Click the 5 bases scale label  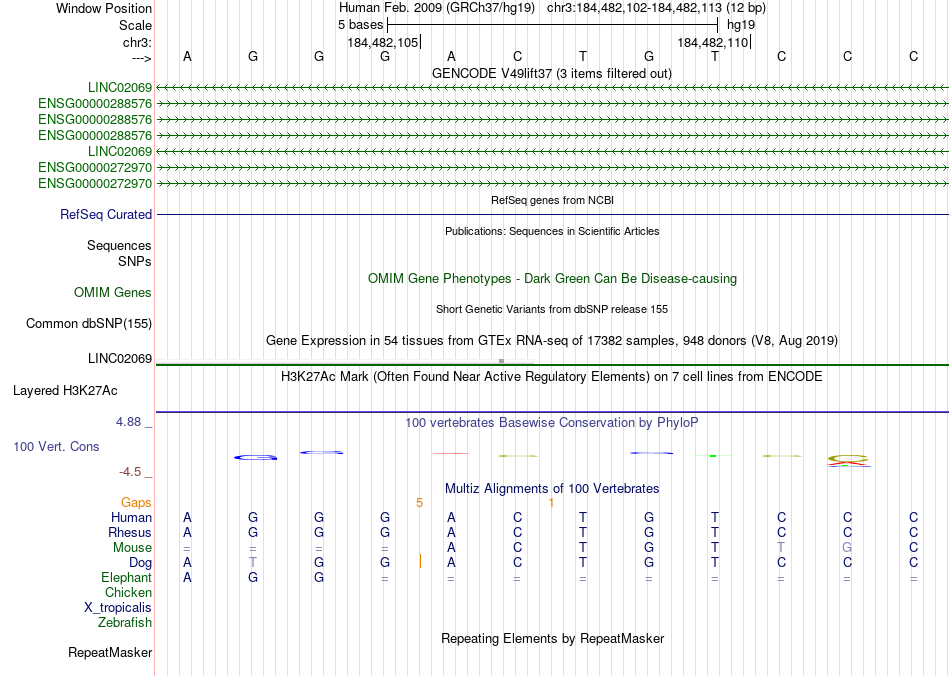(360, 25)
